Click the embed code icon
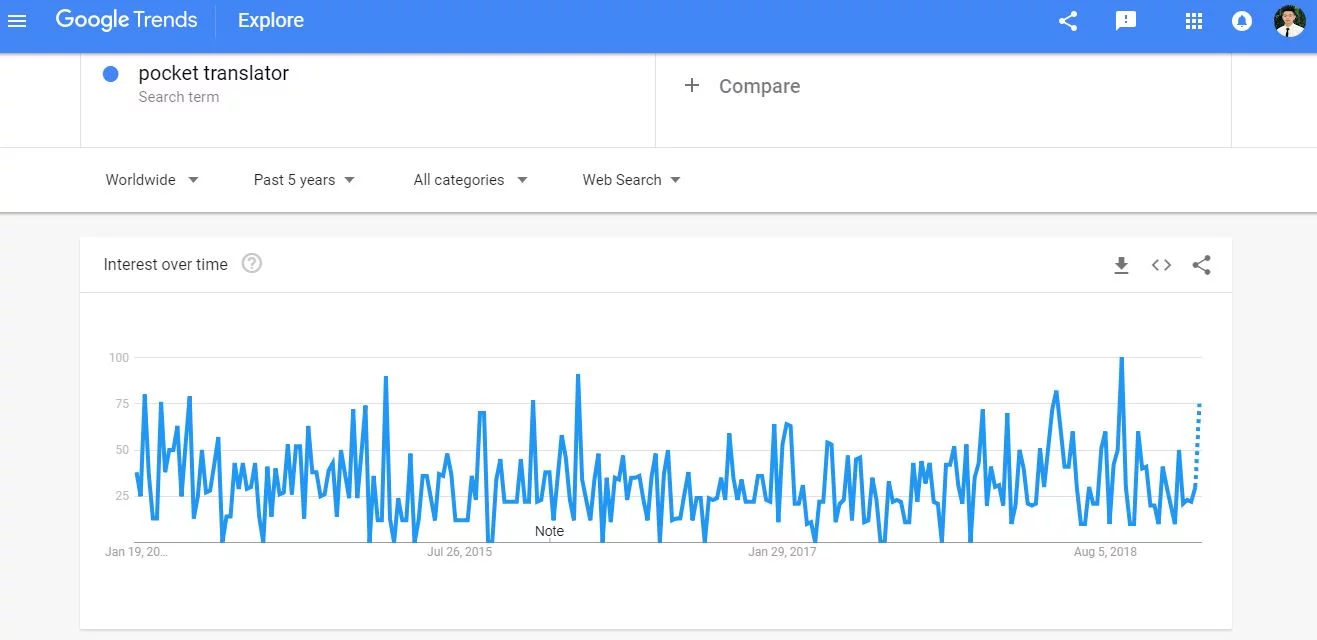Screen dimensions: 1317x640 click(x=1161, y=265)
